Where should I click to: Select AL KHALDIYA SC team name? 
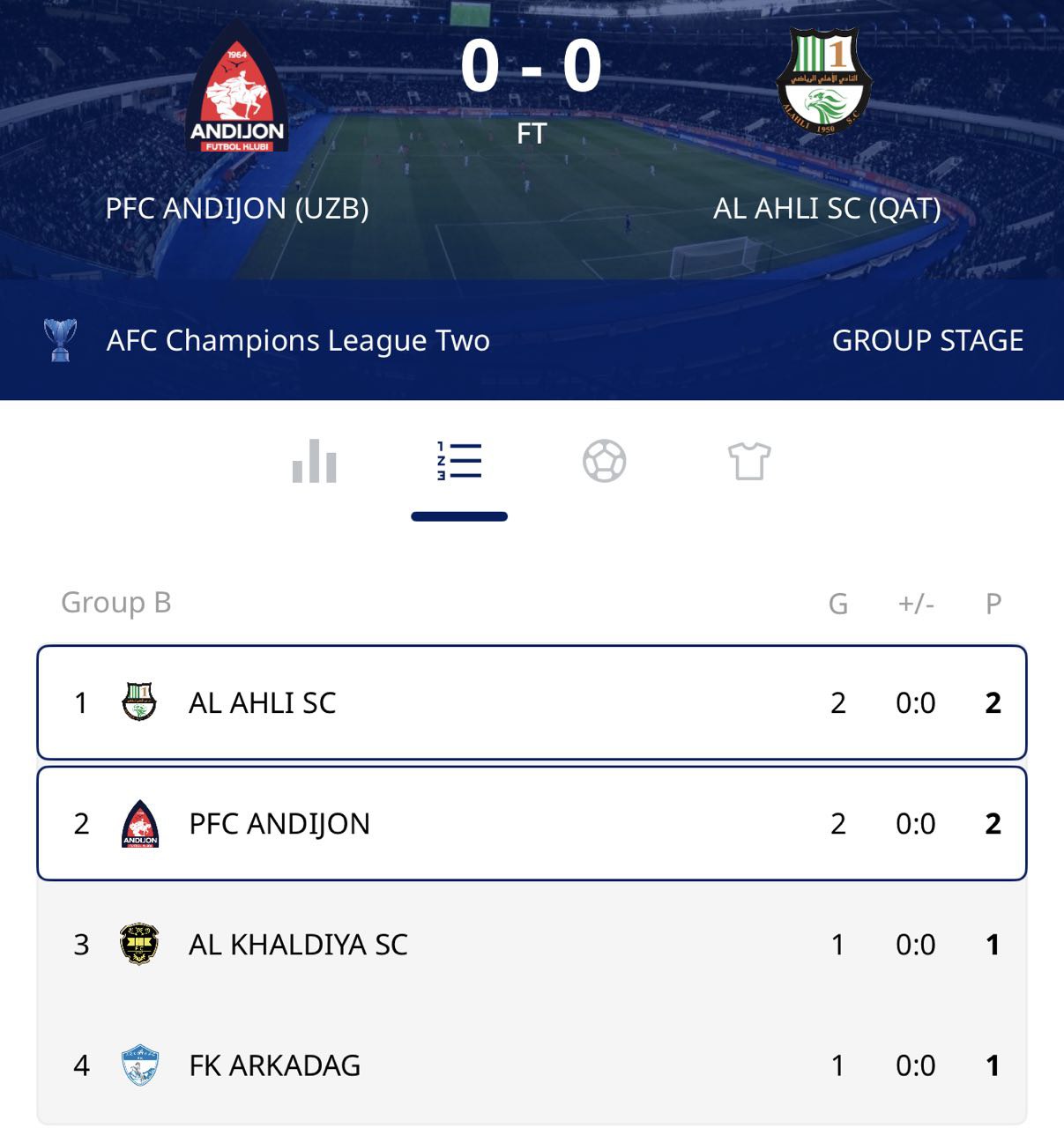pyautogui.click(x=298, y=944)
